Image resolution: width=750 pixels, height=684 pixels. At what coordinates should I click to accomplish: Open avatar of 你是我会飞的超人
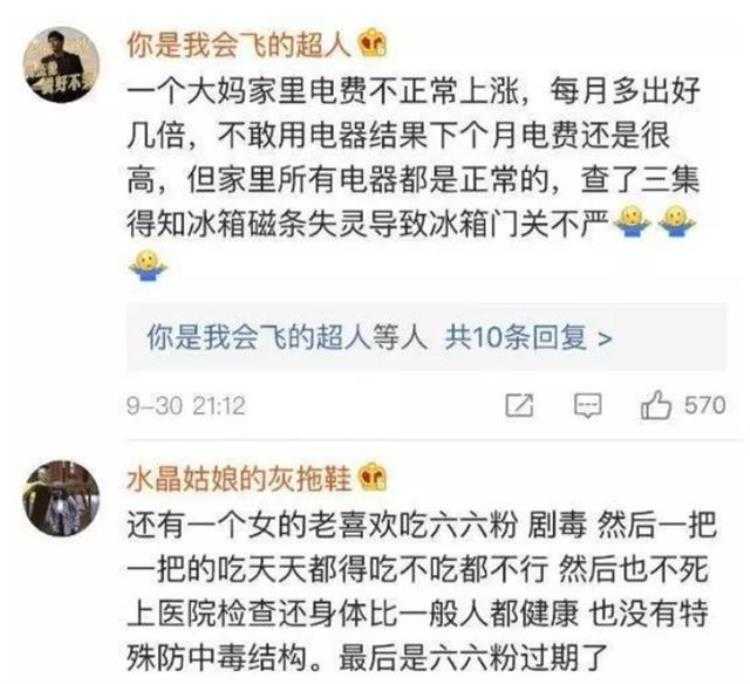[x=62, y=65]
